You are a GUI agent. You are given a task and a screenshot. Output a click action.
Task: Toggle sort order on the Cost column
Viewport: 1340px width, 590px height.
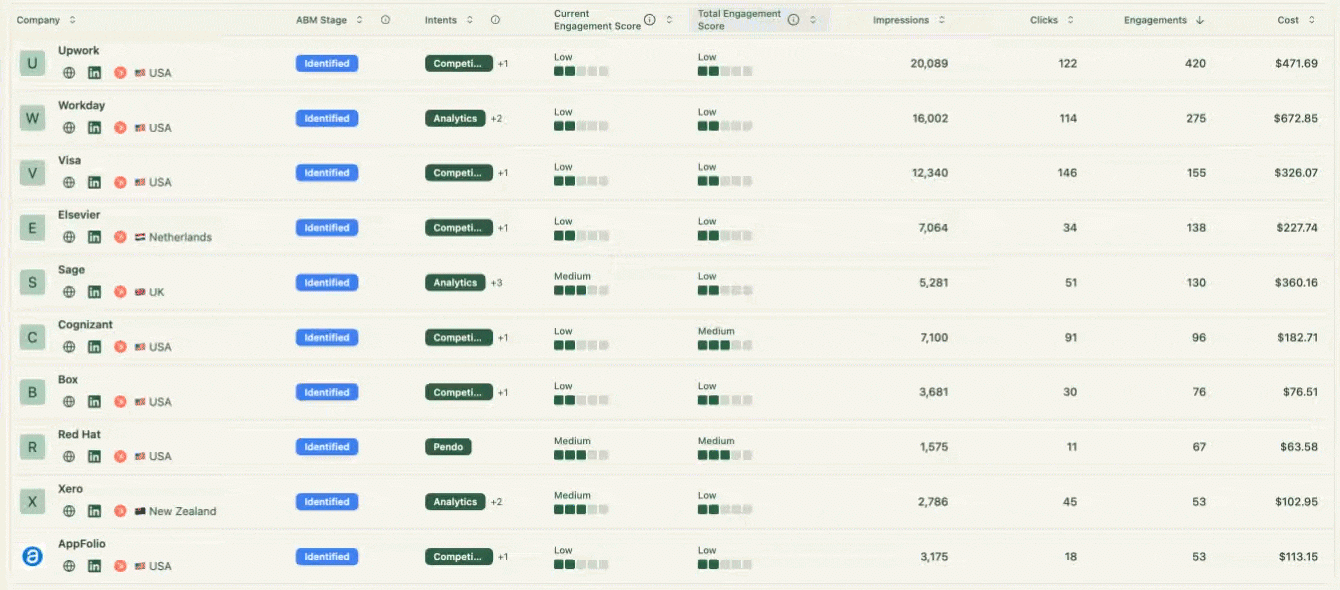click(x=1311, y=19)
